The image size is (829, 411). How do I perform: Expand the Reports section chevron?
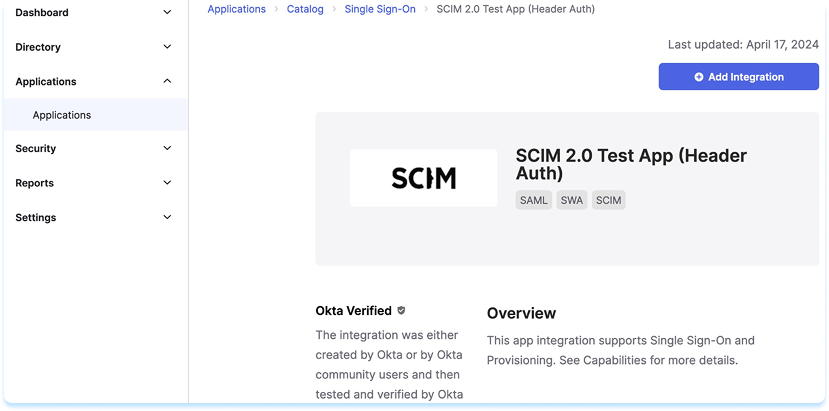(167, 183)
